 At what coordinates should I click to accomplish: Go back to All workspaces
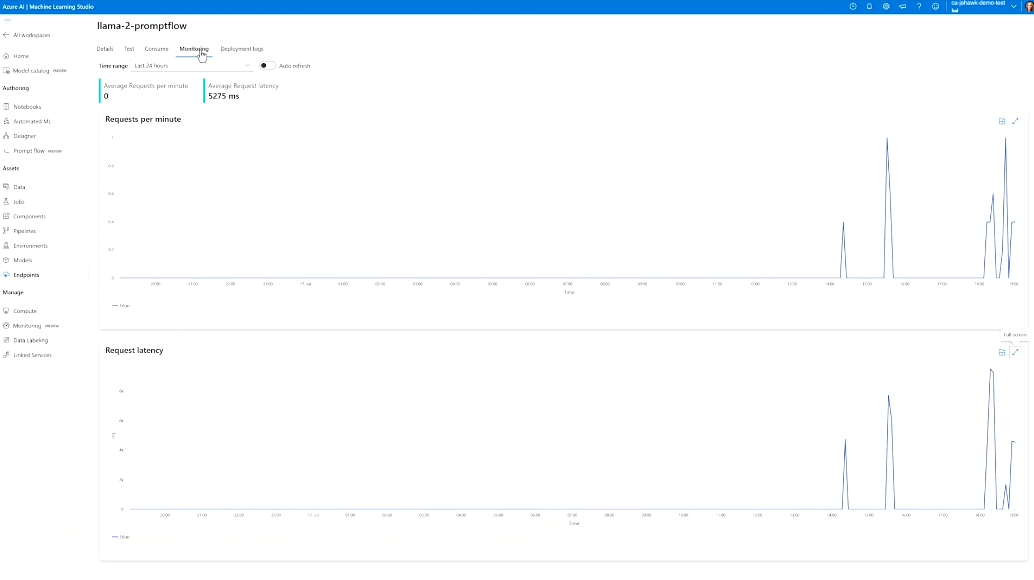tap(26, 35)
